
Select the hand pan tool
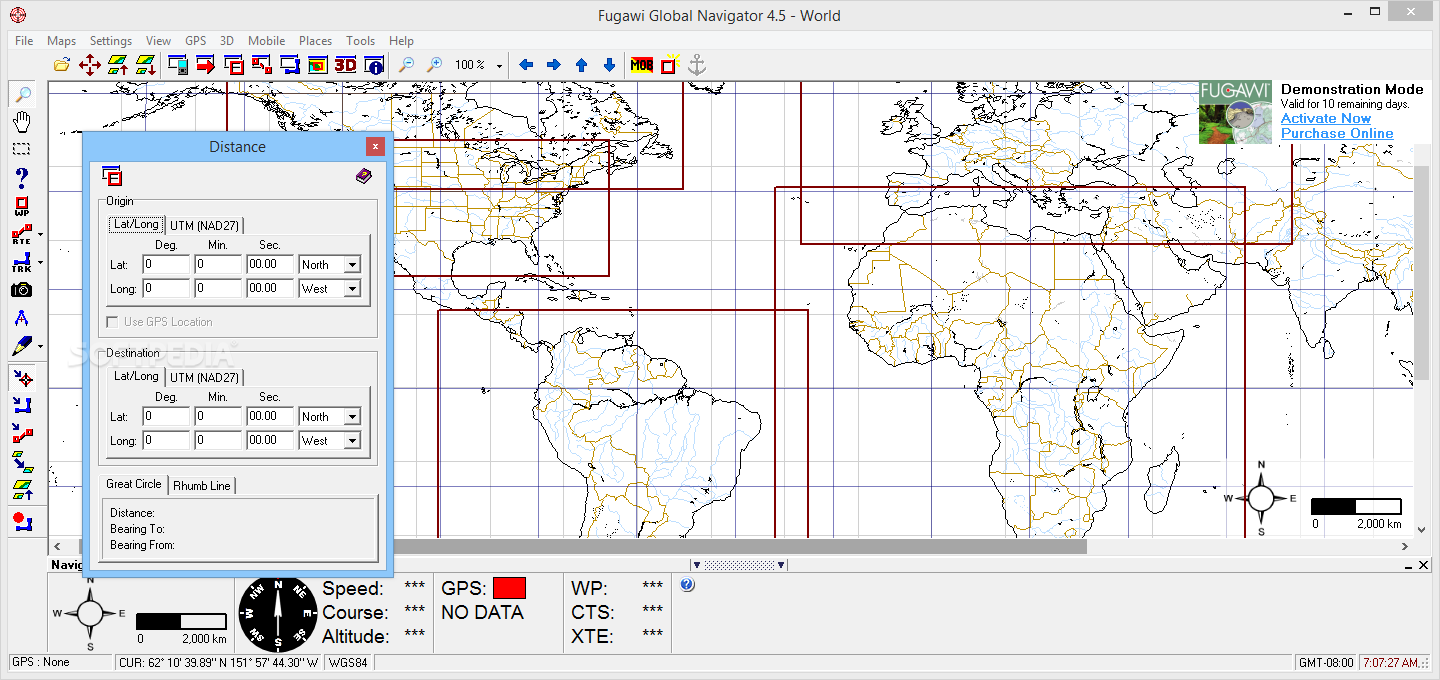(x=22, y=122)
